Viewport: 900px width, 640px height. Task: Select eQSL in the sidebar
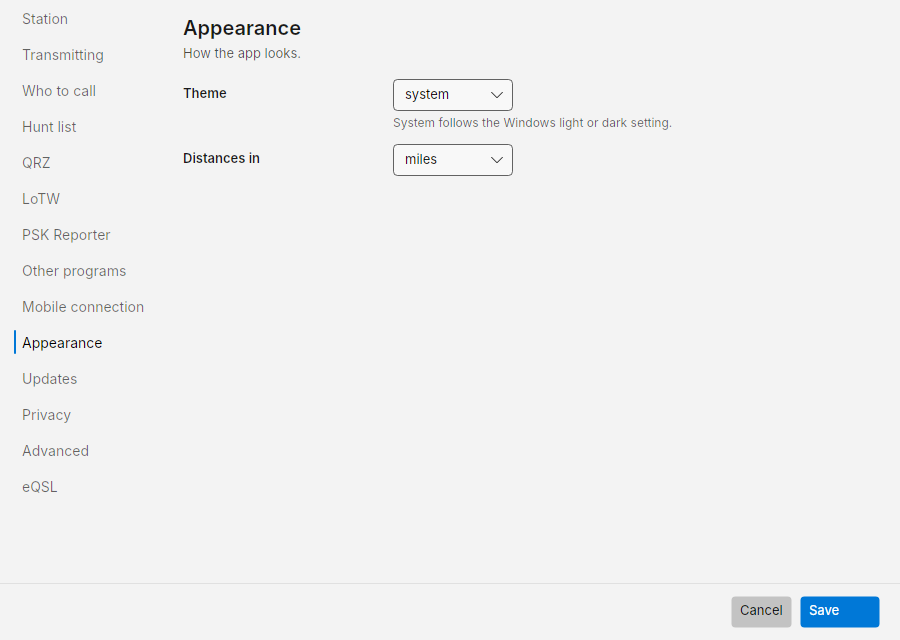tap(40, 487)
